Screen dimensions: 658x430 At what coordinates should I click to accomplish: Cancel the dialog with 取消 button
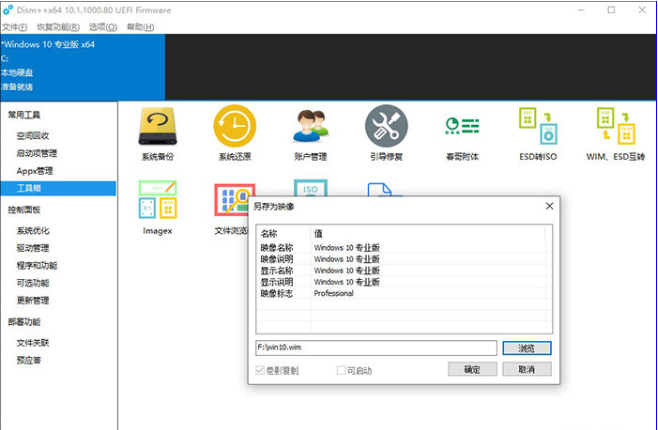(527, 369)
